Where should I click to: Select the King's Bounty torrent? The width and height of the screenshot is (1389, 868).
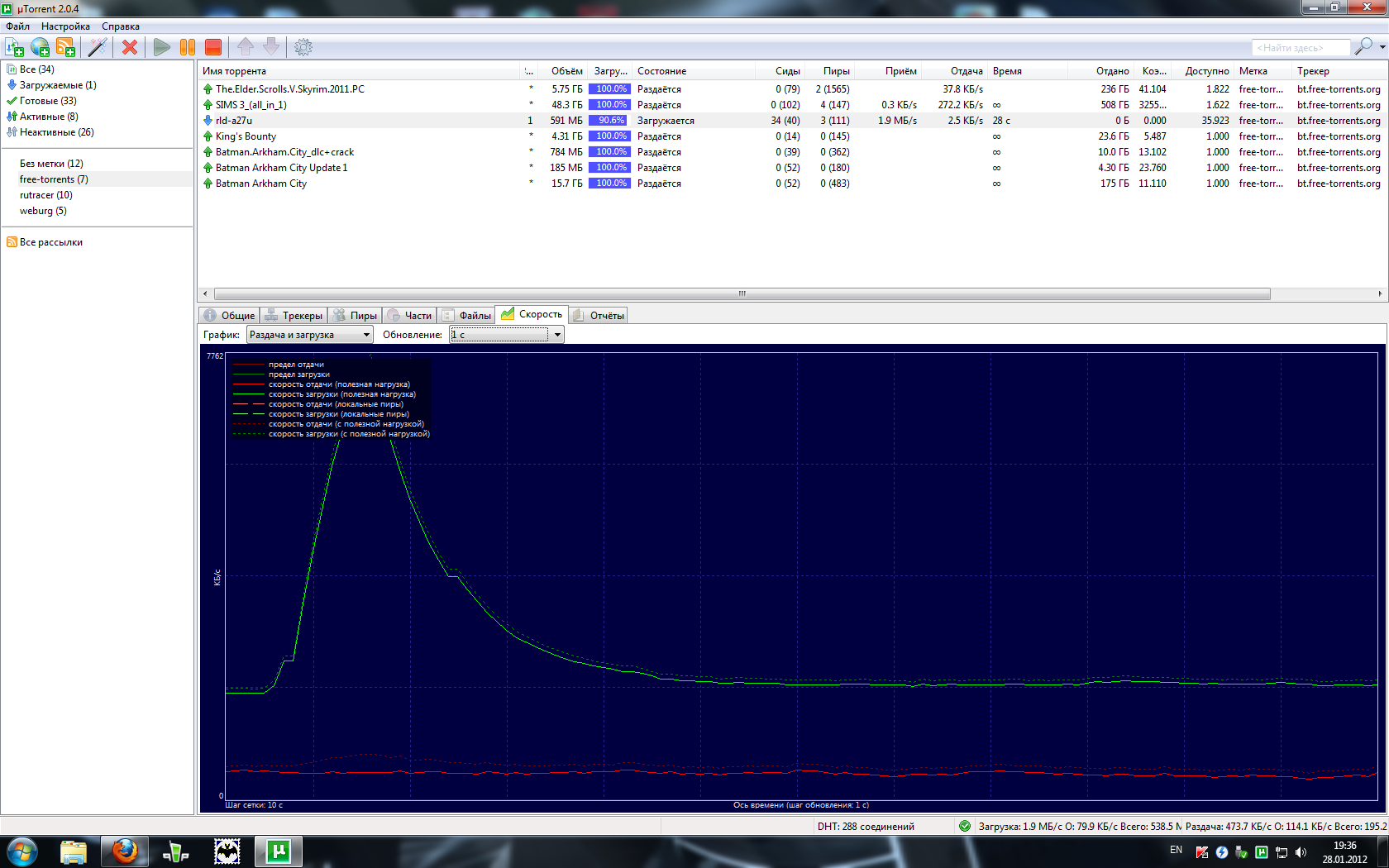pyautogui.click(x=791, y=136)
